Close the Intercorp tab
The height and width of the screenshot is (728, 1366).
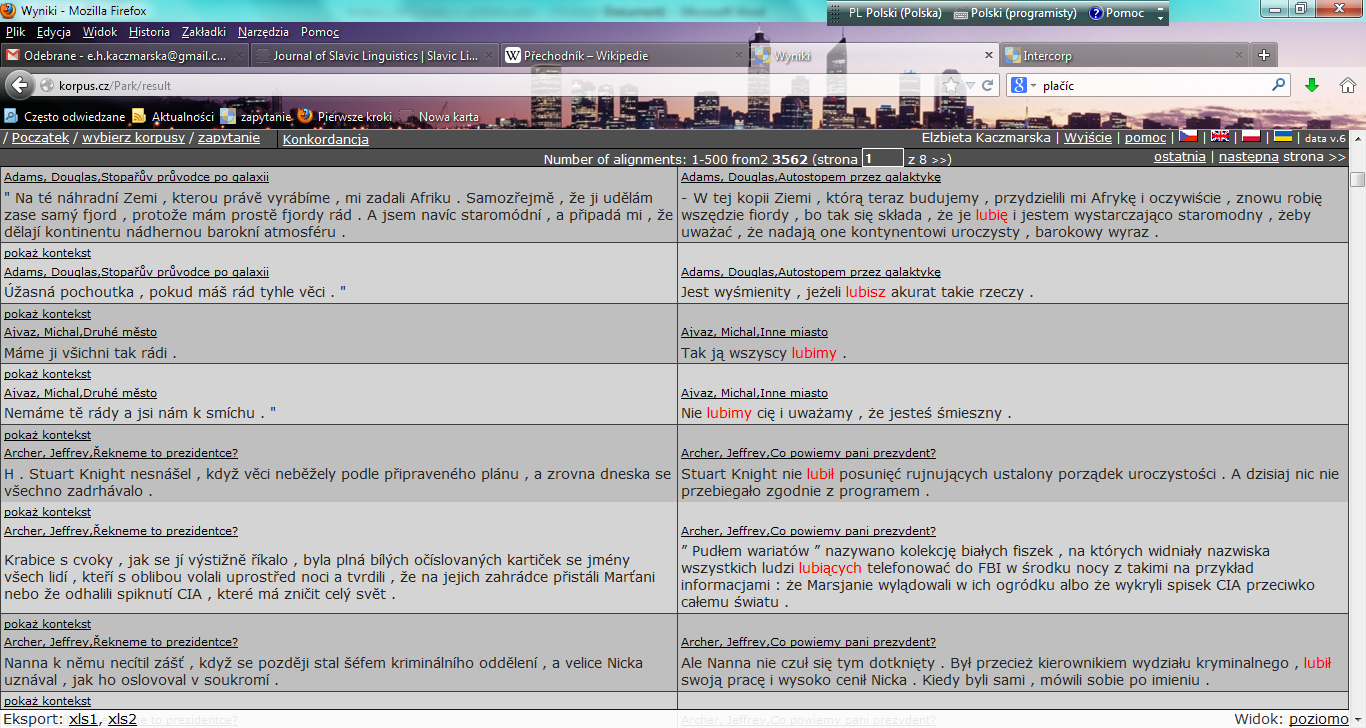coord(1239,55)
